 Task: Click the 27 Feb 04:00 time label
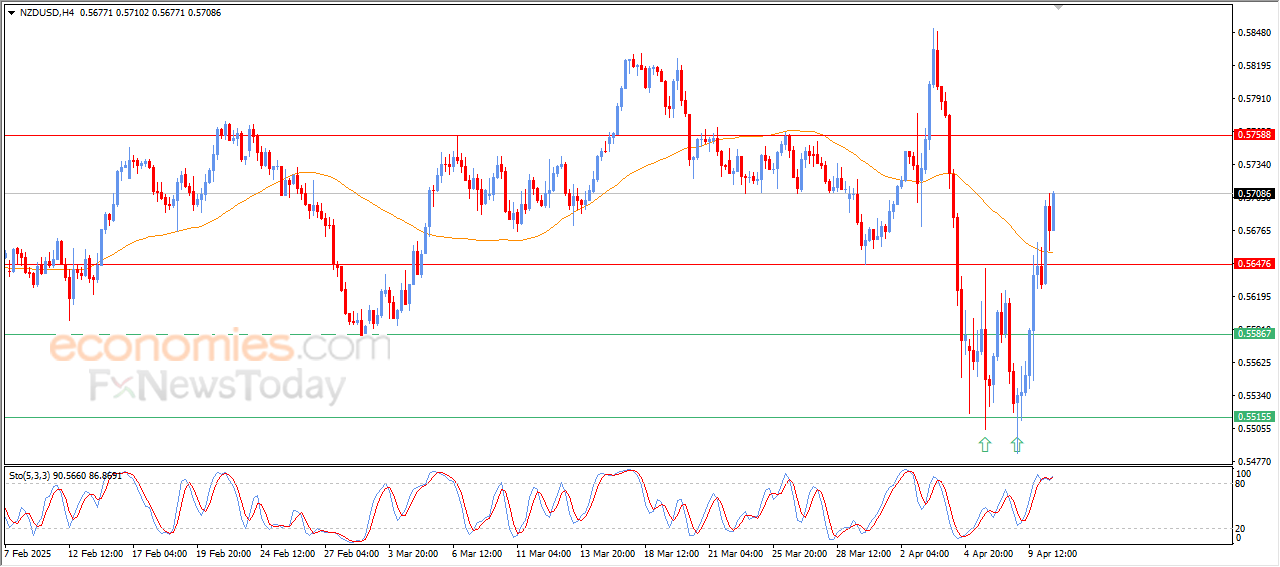[352, 553]
